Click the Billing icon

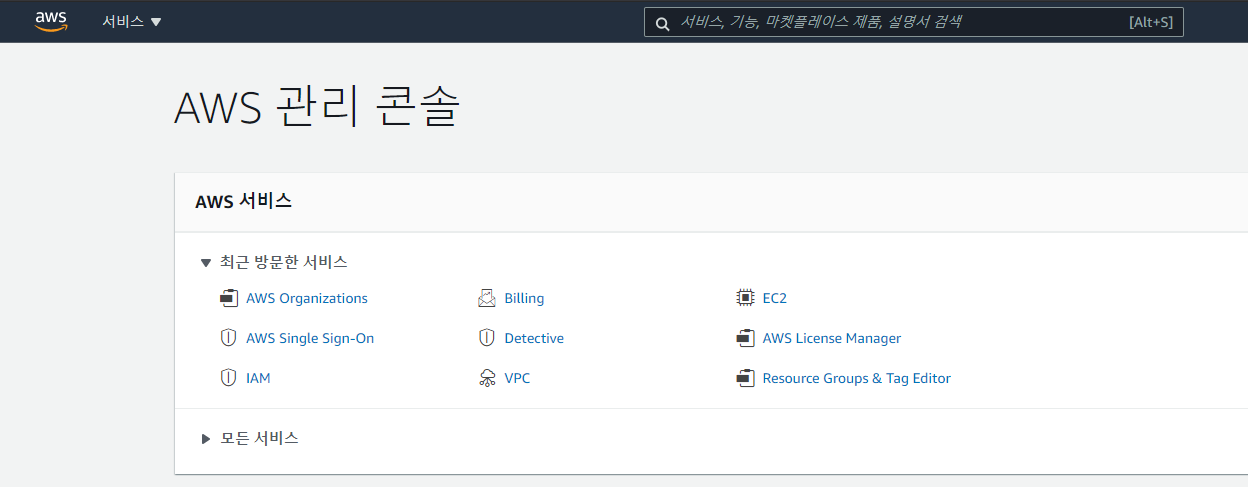pyautogui.click(x=487, y=298)
